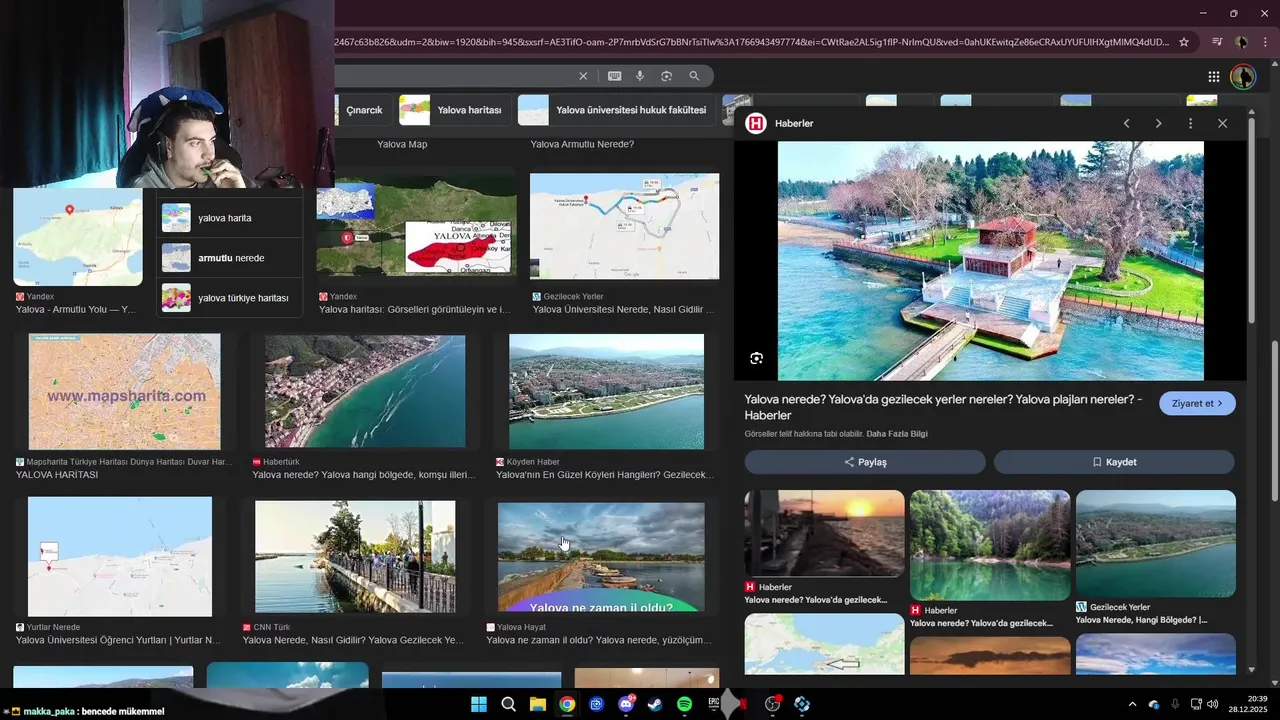Viewport: 1280px width, 720px height.
Task: Open Yalova preview headline link
Action: [x=943, y=407]
